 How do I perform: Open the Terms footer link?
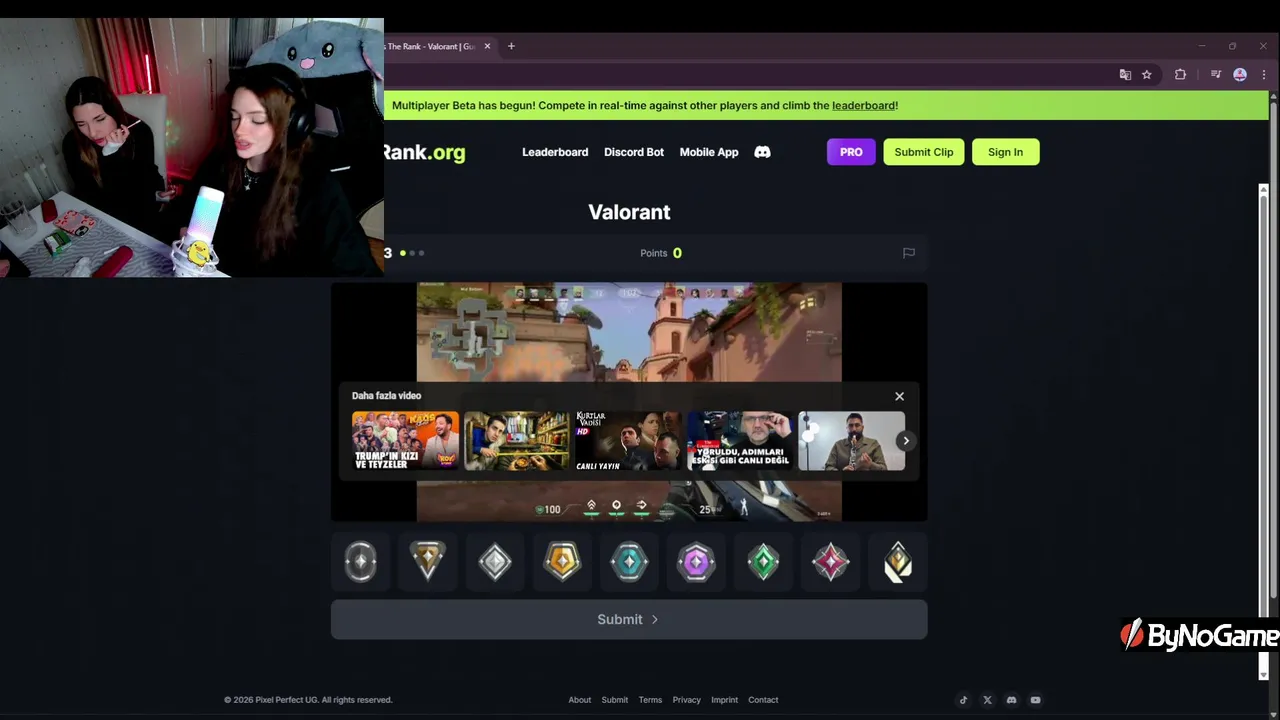pyautogui.click(x=650, y=700)
